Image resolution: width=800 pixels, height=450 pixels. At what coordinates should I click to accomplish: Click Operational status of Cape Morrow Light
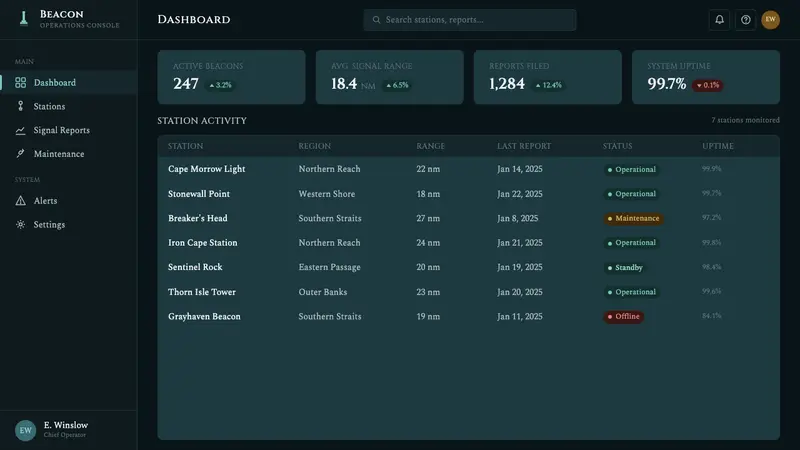tap(632, 169)
